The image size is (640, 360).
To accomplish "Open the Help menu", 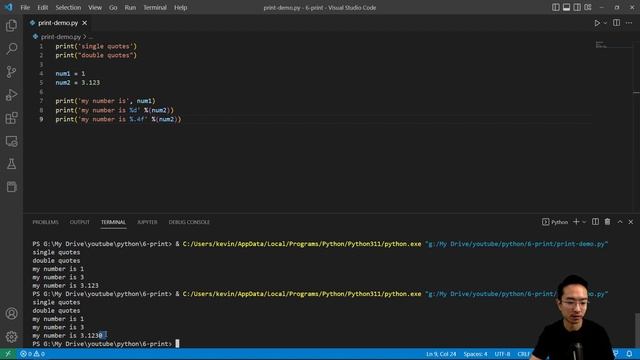I will pos(180,7).
